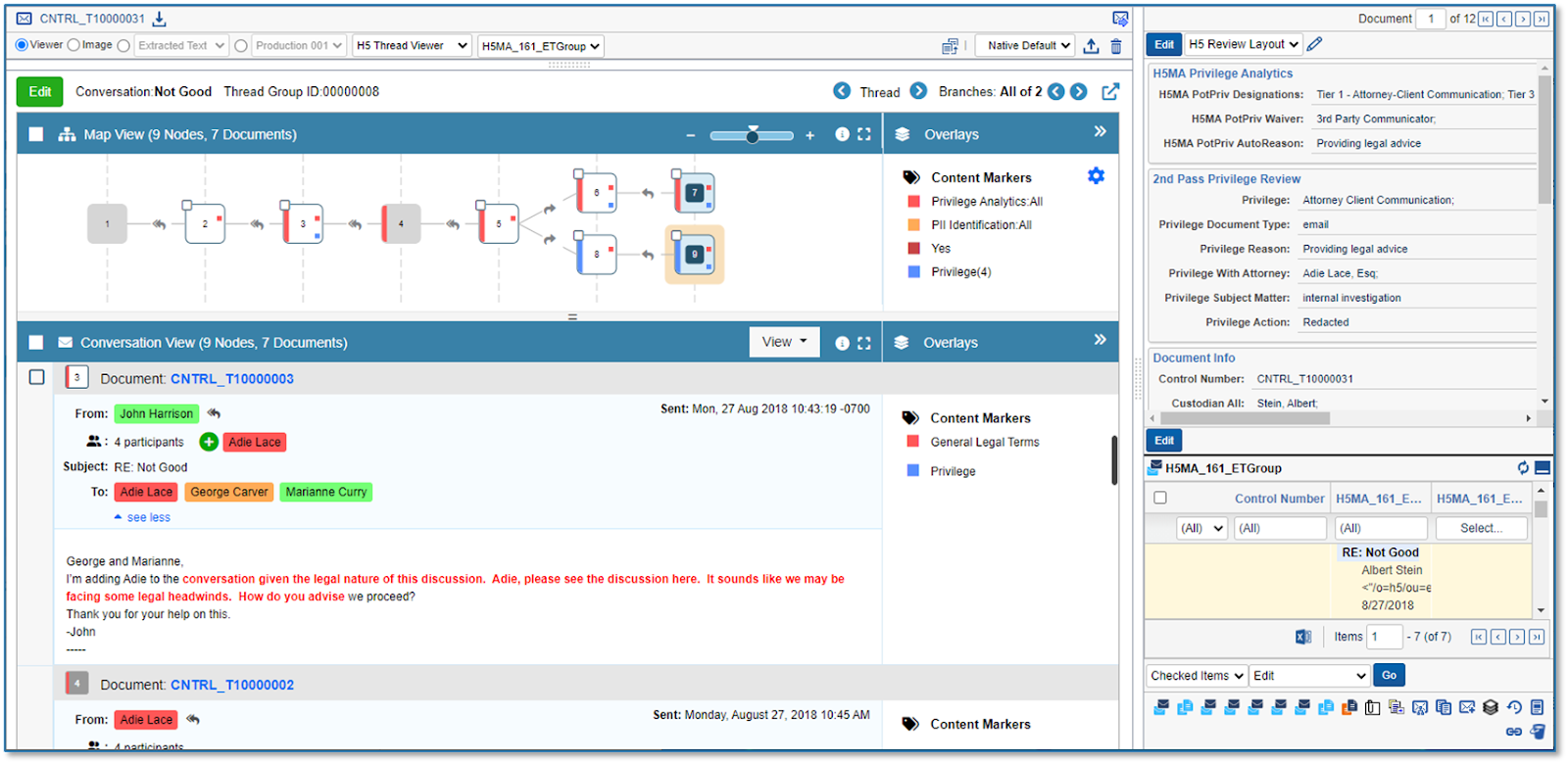Click the Privilege Analytics:All red swatch
Viewport: 1568px width, 764px height.
point(913,202)
